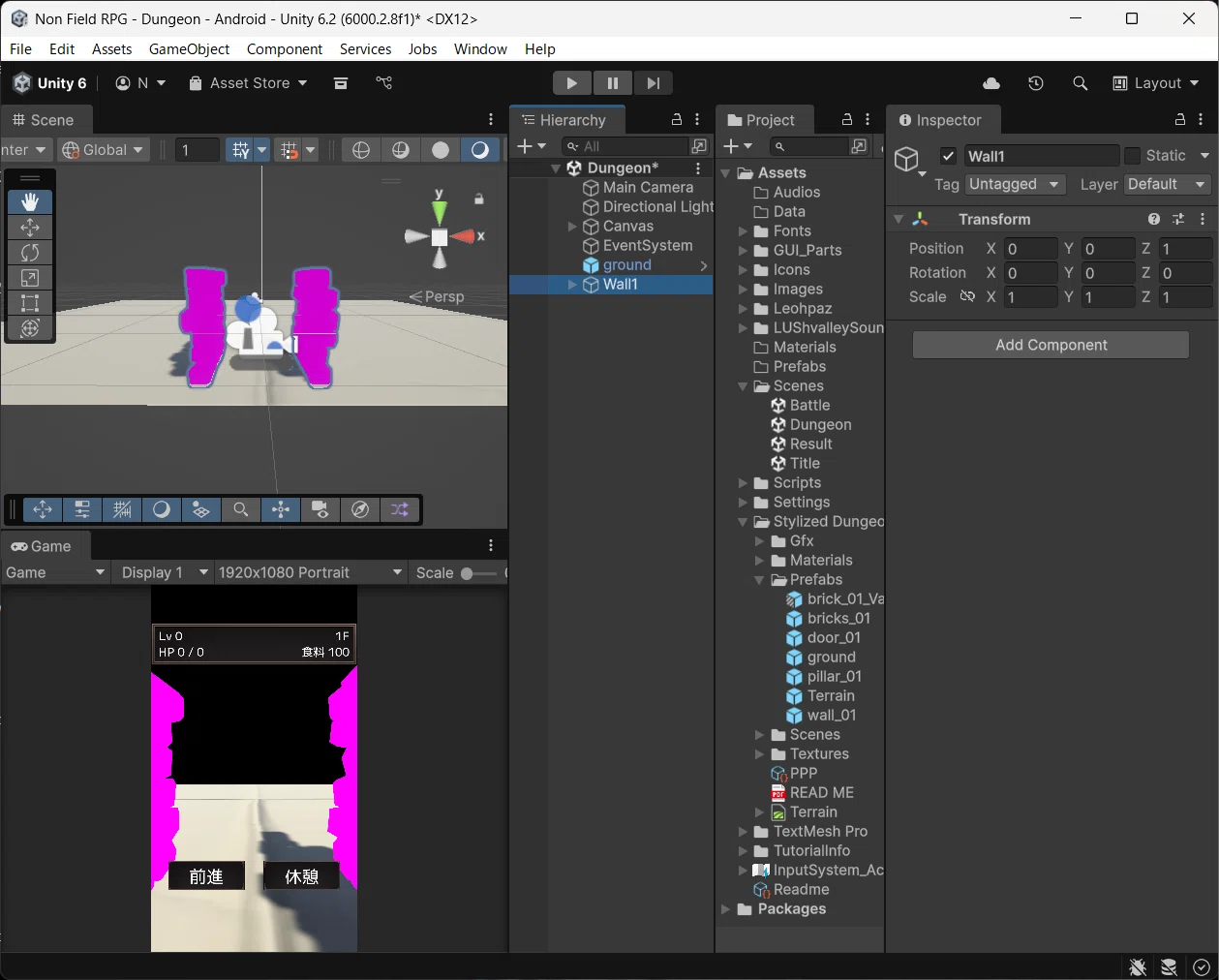
Task: Open the Component menu
Action: [285, 49]
